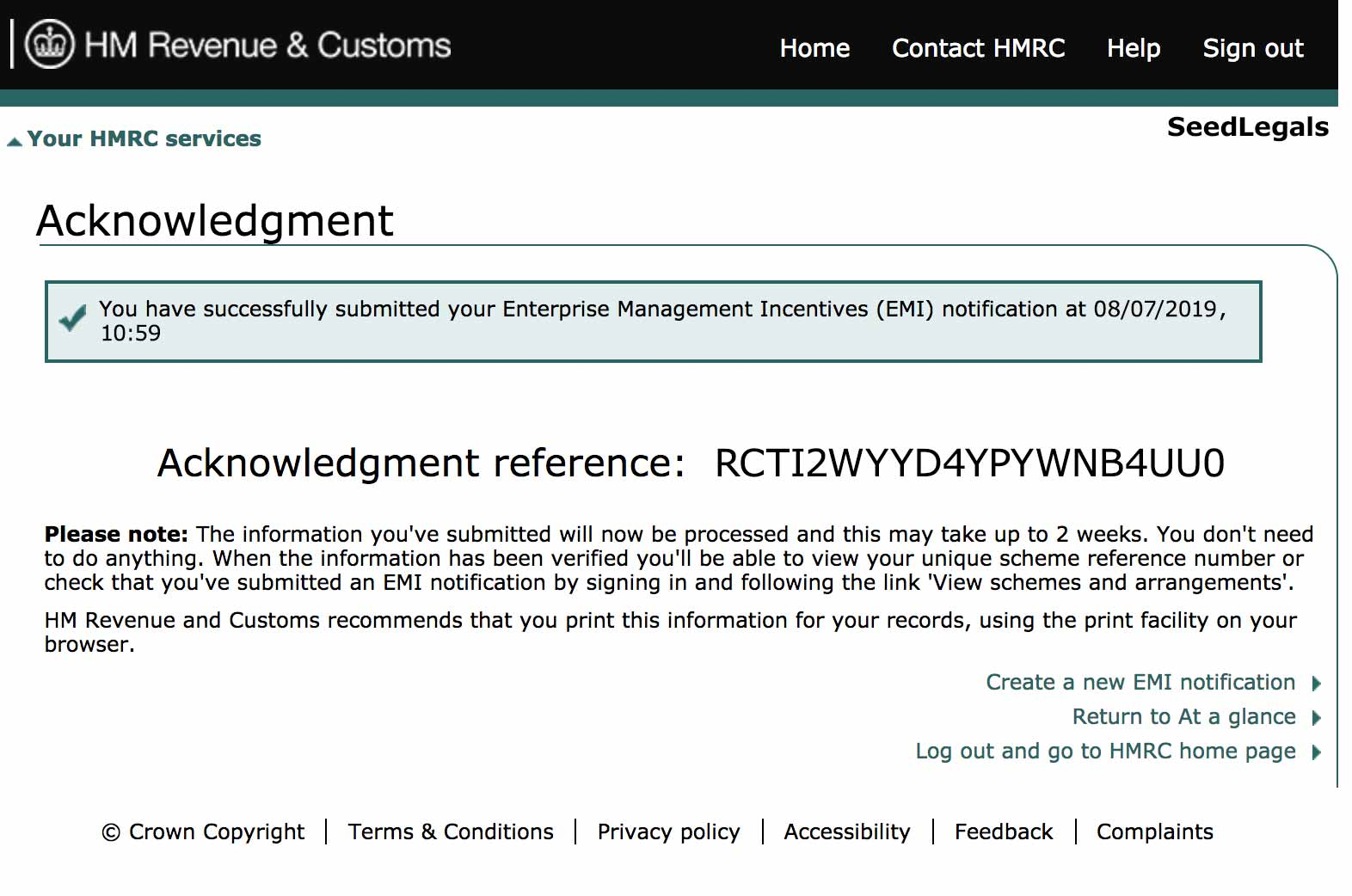
Task: View the Privacy policy
Action: pos(668,832)
